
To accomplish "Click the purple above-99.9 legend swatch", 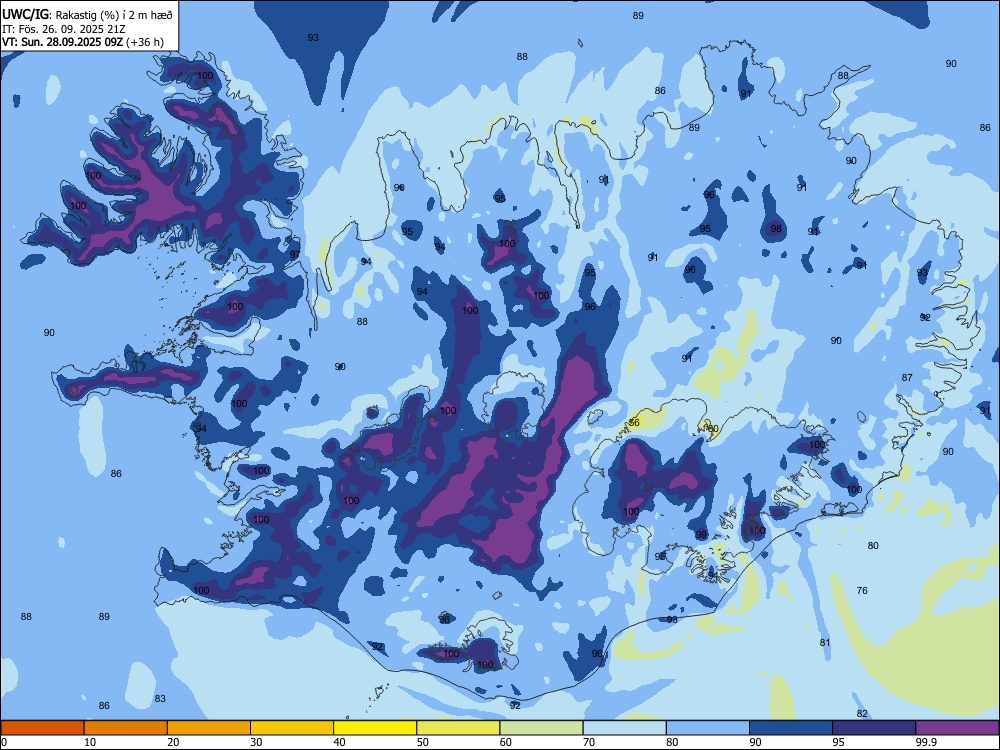I will pyautogui.click(x=957, y=728).
